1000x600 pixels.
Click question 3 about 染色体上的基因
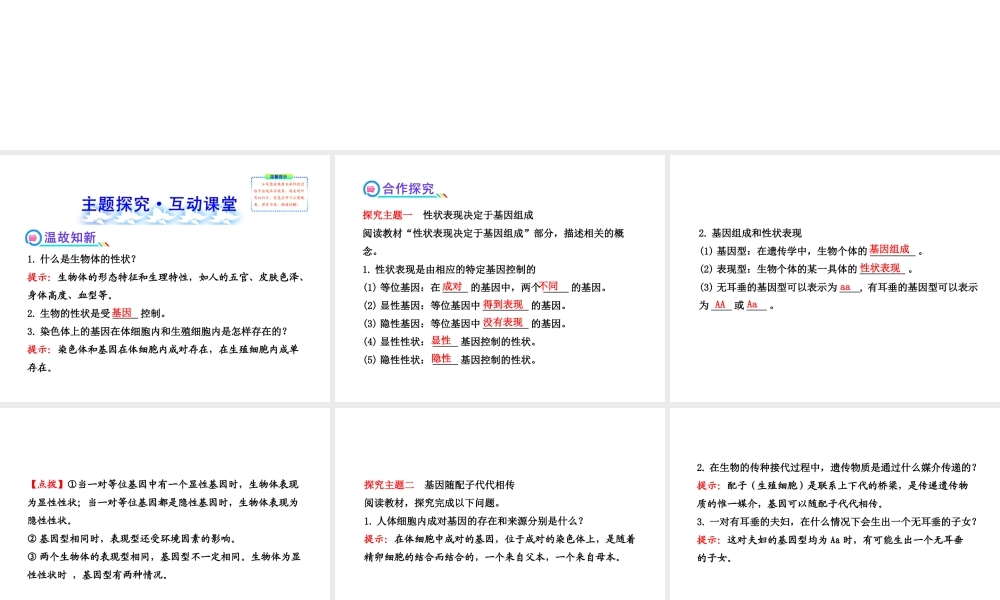pyautogui.click(x=157, y=331)
